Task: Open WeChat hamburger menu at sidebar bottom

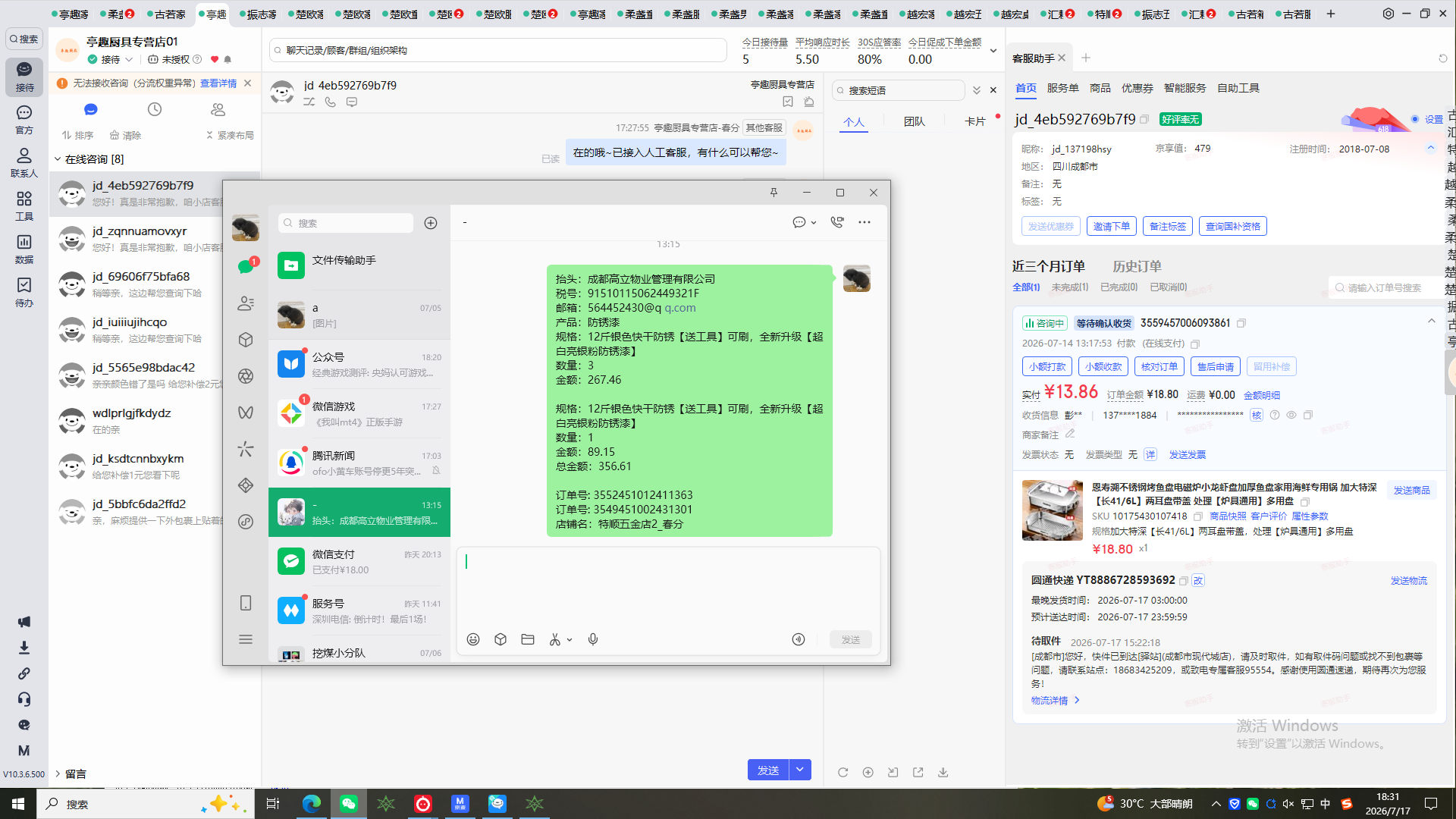Action: pyautogui.click(x=245, y=639)
